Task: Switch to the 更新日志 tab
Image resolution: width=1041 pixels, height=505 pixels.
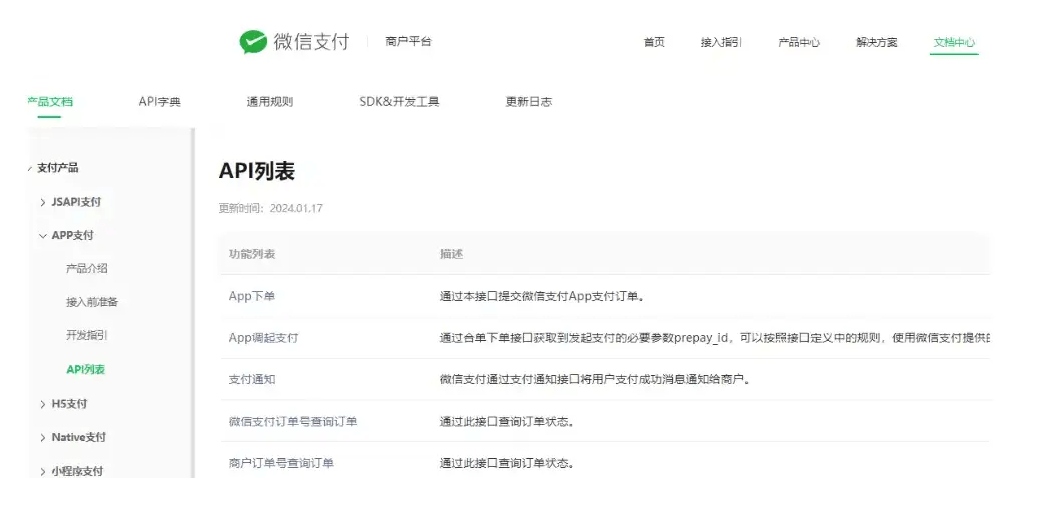Action: point(528,102)
